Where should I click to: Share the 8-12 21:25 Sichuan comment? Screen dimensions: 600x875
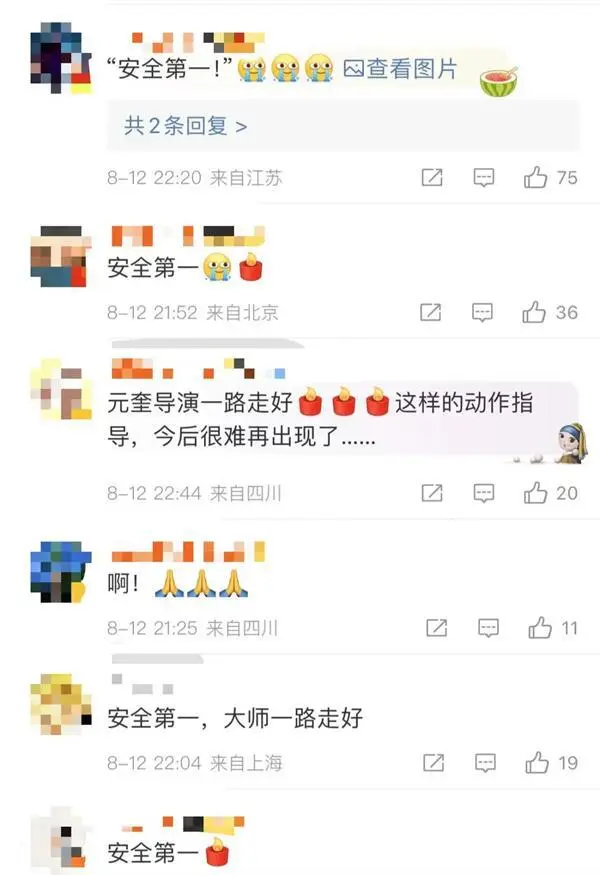click(x=436, y=628)
